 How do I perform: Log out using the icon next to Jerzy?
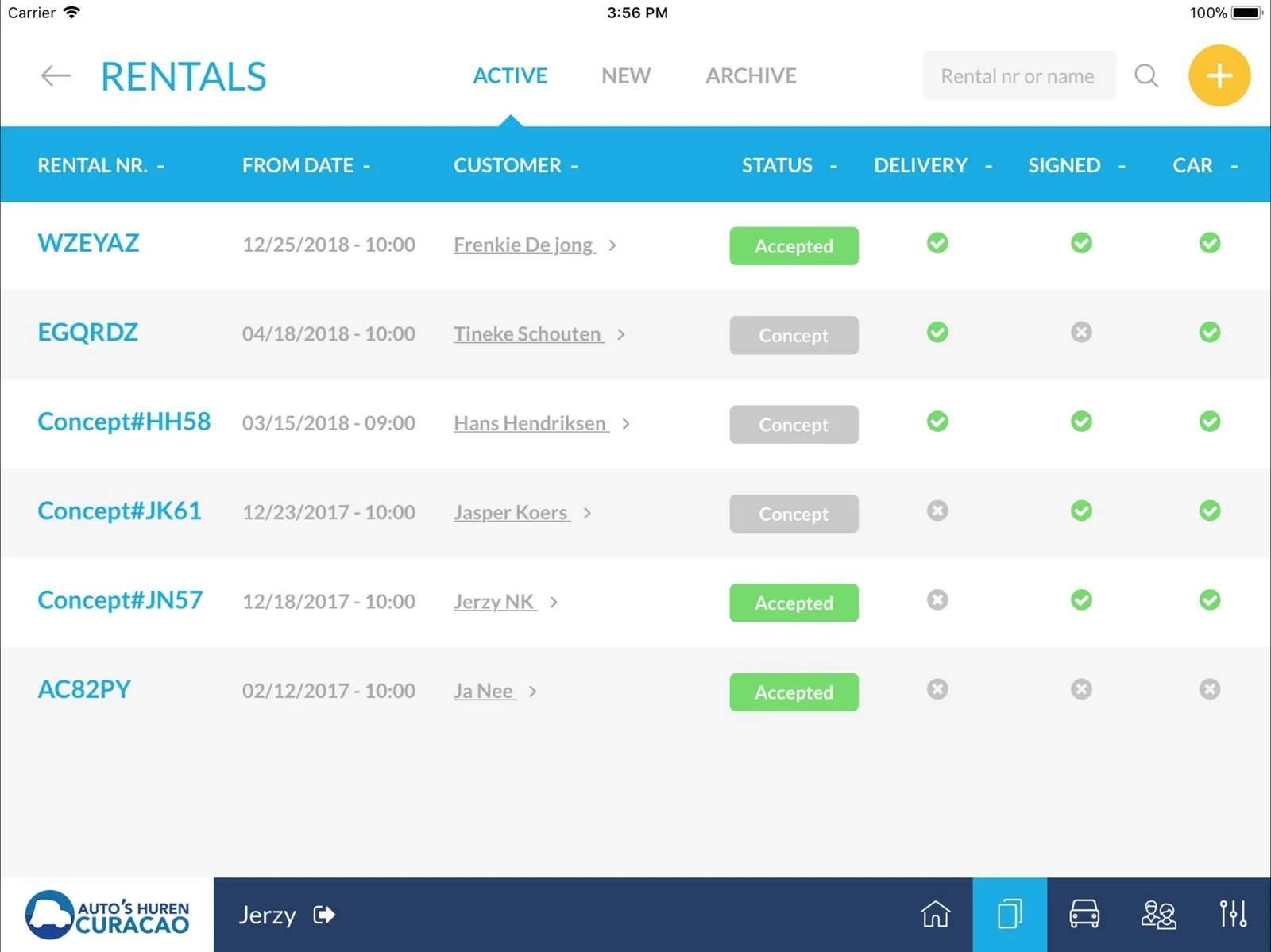point(324,915)
